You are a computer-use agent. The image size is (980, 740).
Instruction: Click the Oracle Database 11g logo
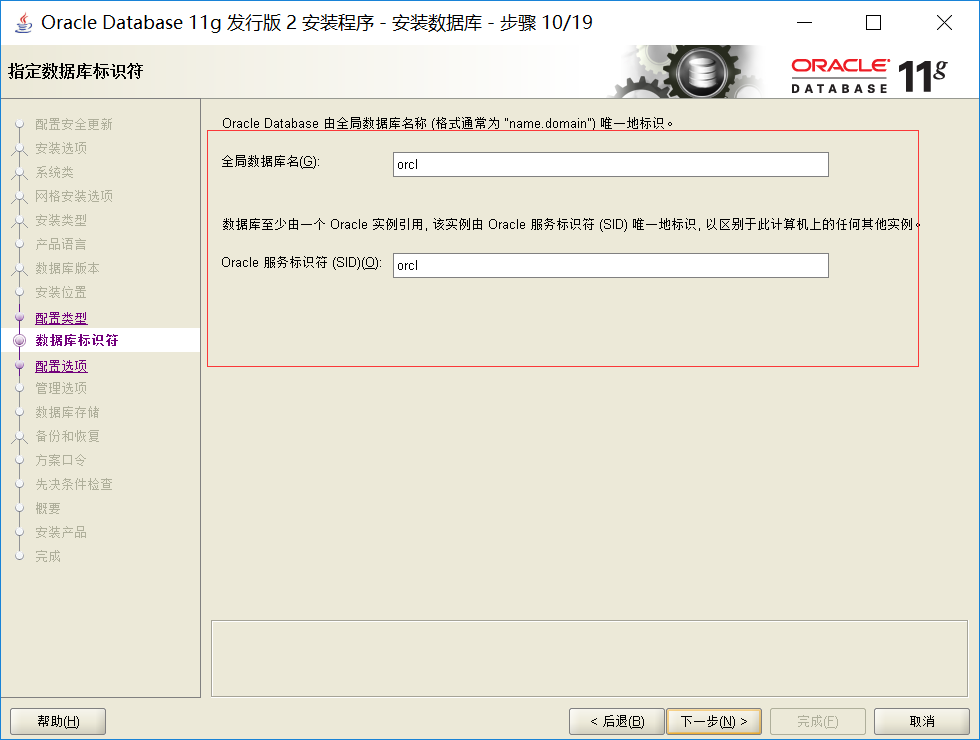869,76
